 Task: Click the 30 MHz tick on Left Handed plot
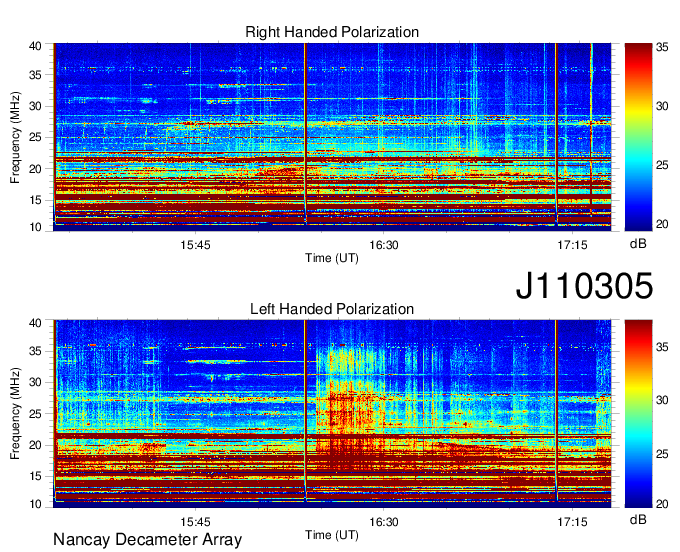coord(35,382)
